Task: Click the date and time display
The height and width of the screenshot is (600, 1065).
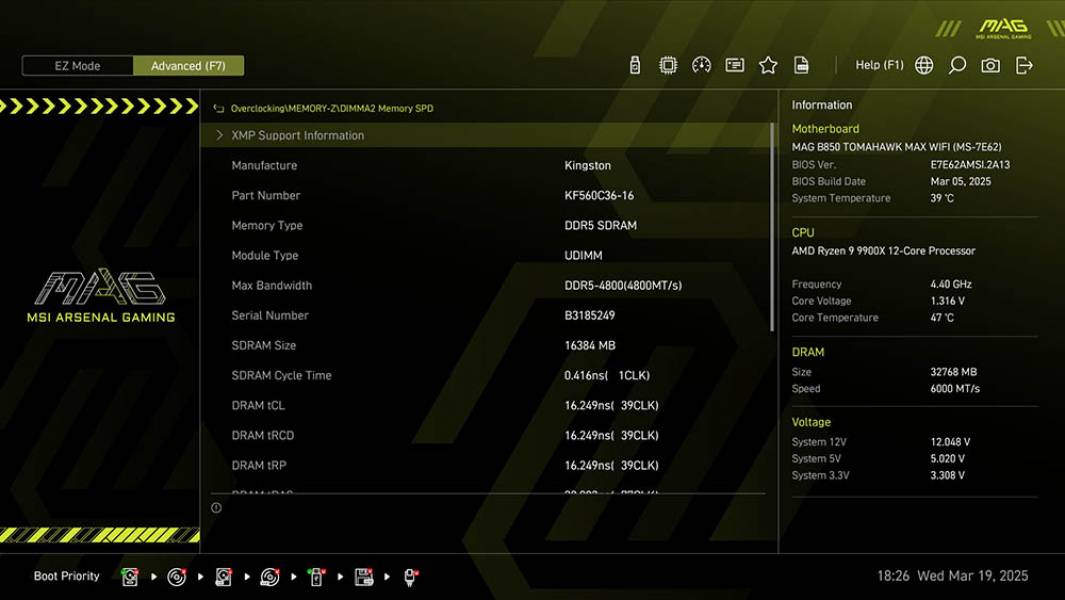Action: [x=952, y=576]
